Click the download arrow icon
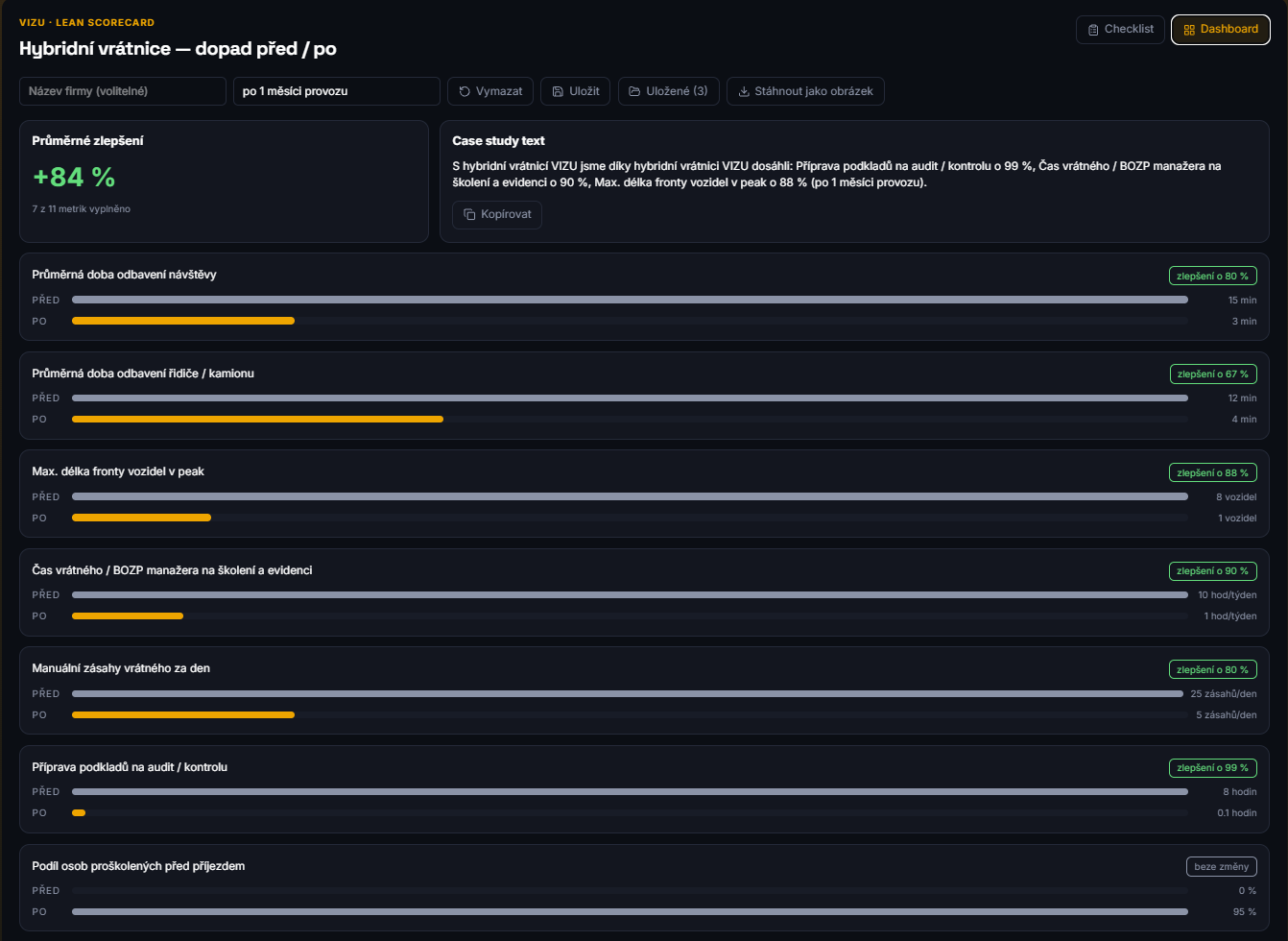 [x=743, y=91]
